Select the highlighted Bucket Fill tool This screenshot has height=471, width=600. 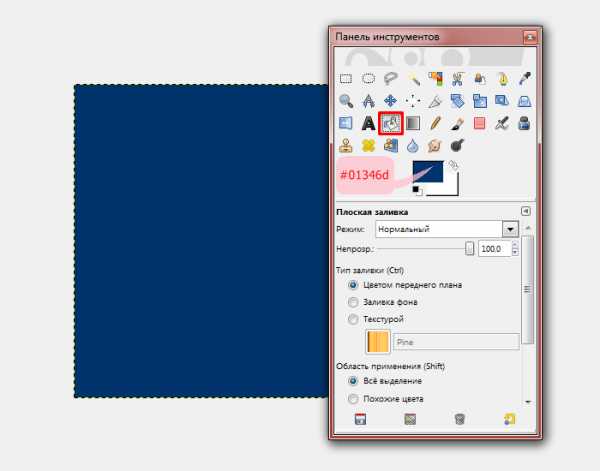point(391,123)
